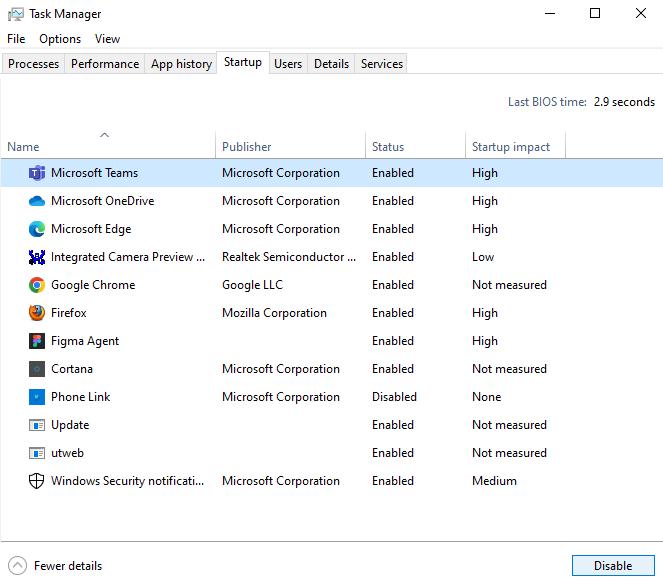The height and width of the screenshot is (588, 663).
Task: Open the File menu
Action: point(16,39)
